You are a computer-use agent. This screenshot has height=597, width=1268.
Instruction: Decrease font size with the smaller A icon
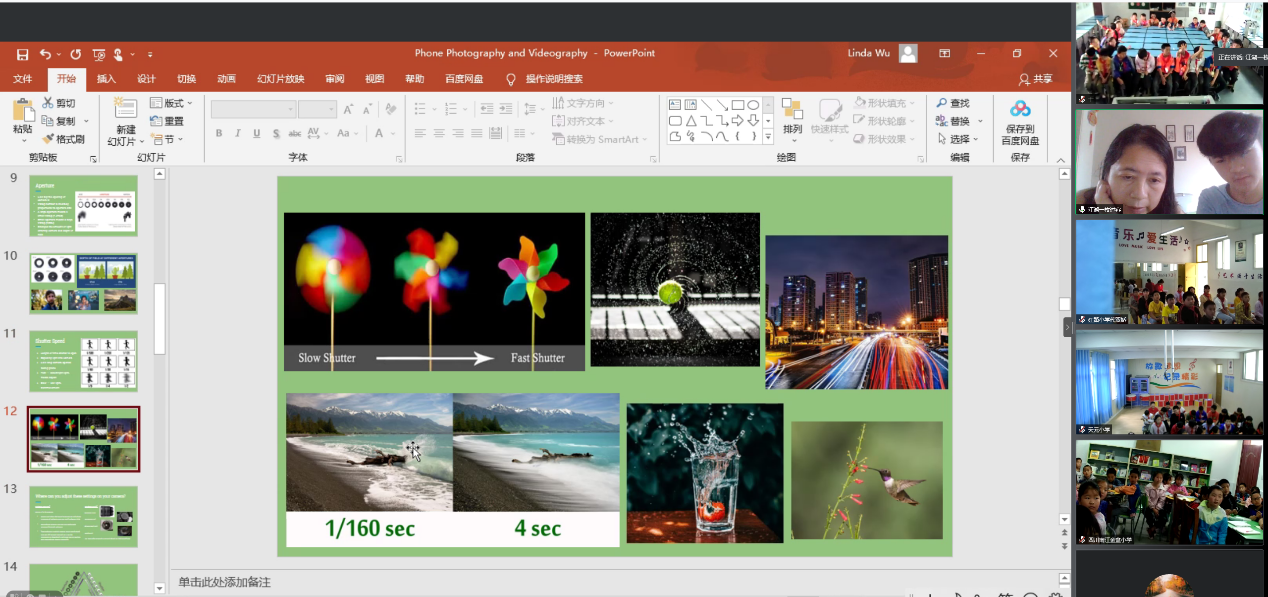coord(367,109)
